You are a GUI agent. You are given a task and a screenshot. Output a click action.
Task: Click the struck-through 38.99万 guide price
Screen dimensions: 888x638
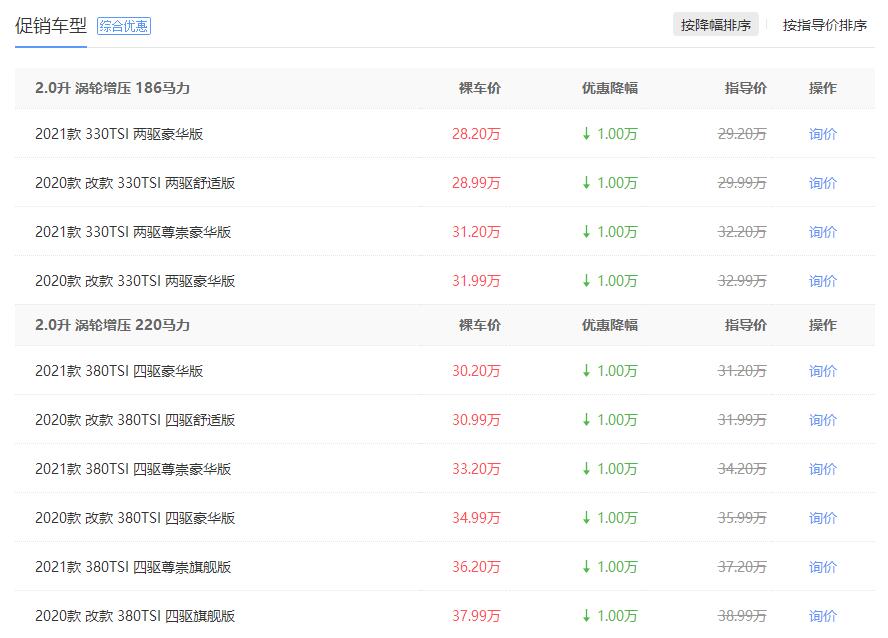(x=742, y=616)
